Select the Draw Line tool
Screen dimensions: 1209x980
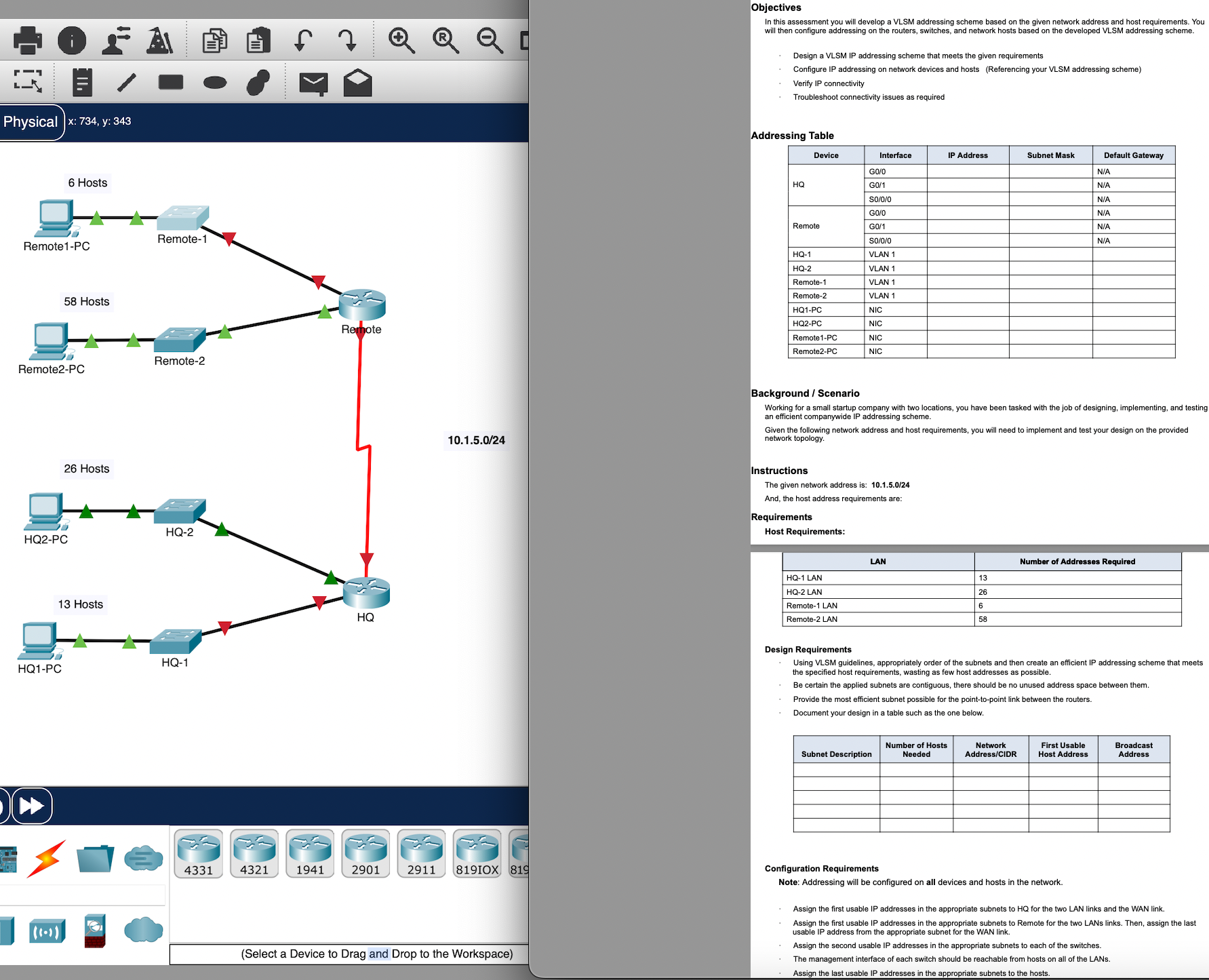point(126,82)
